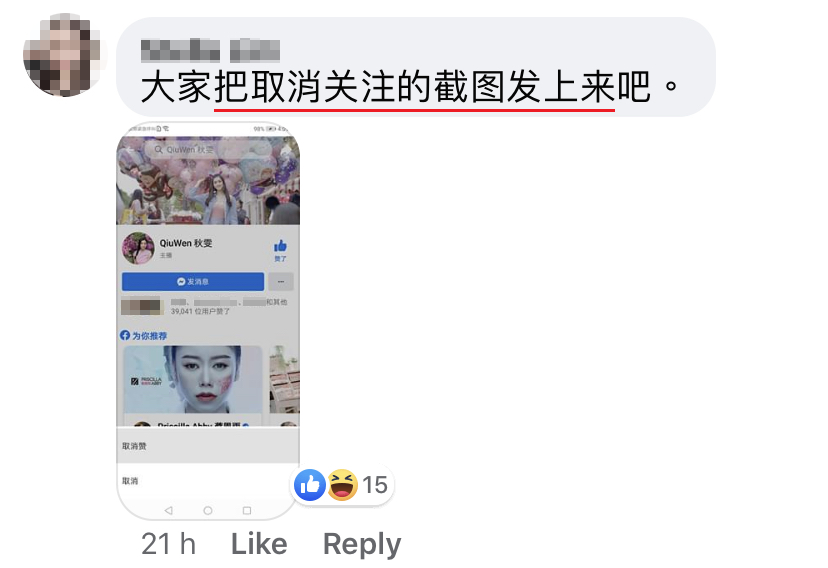Click the blue thumbs-up reaction icon
This screenshot has width=828, height=568.
[309, 485]
